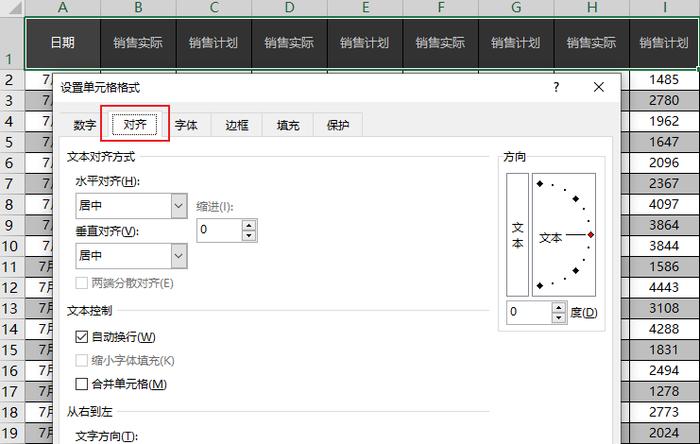Screen dimensions: 700x444
Task: Click cell with value 1278
Action: (664, 391)
